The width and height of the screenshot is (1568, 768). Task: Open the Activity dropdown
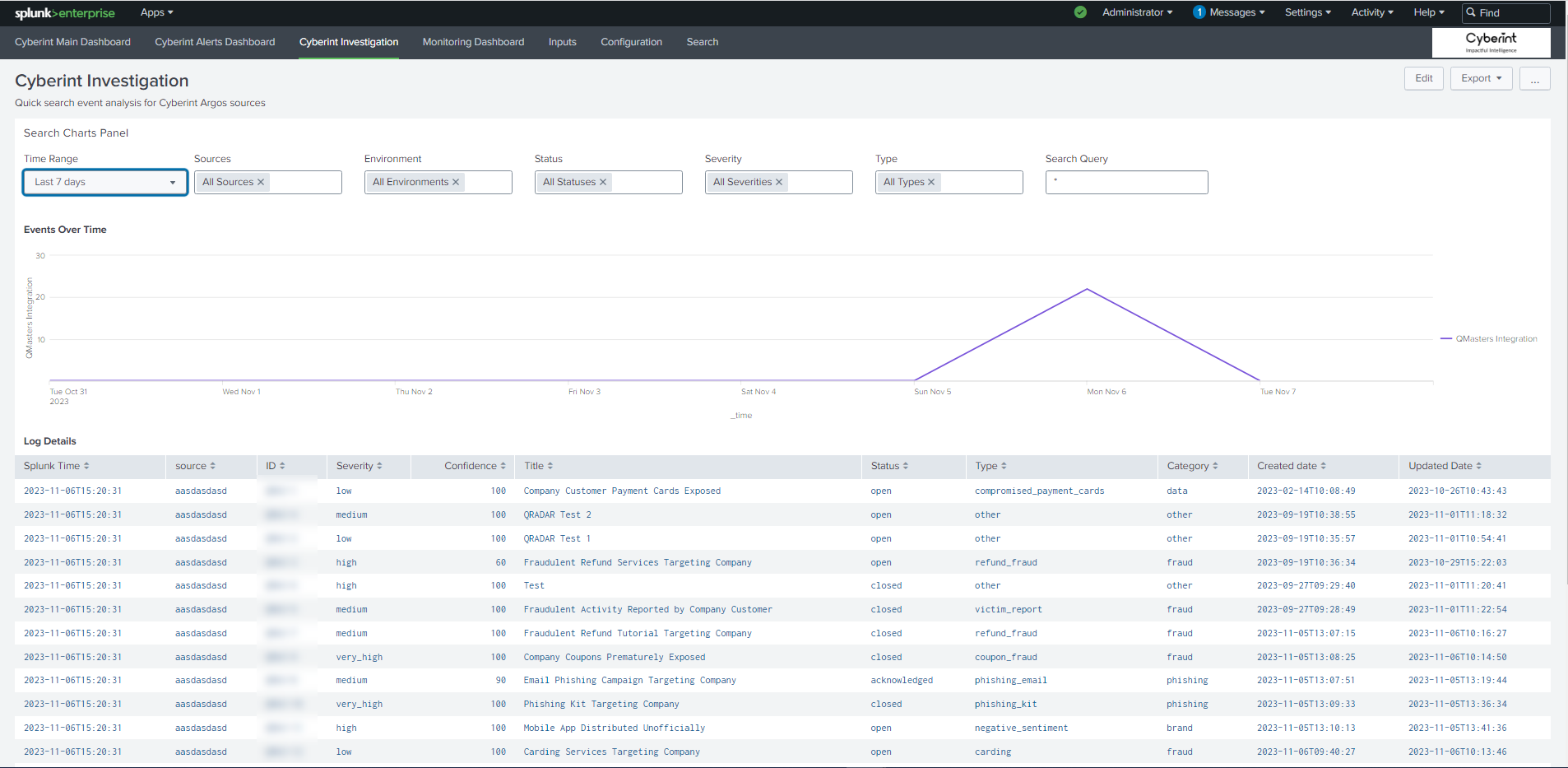pyautogui.click(x=1371, y=12)
